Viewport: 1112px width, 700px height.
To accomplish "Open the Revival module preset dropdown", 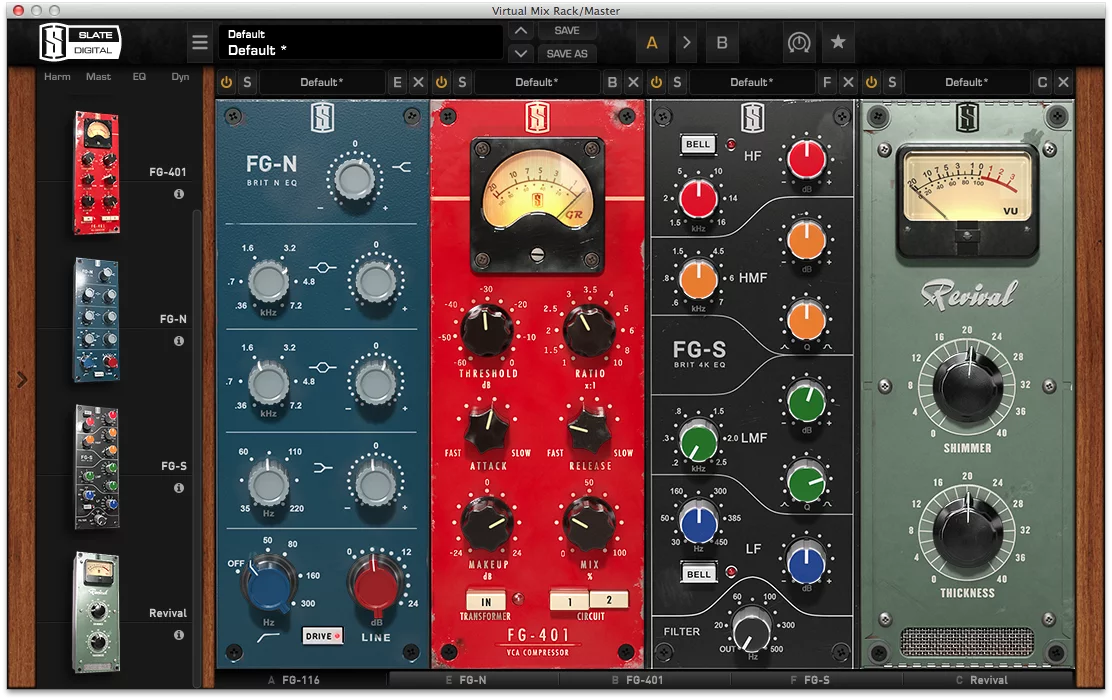I will [967, 82].
